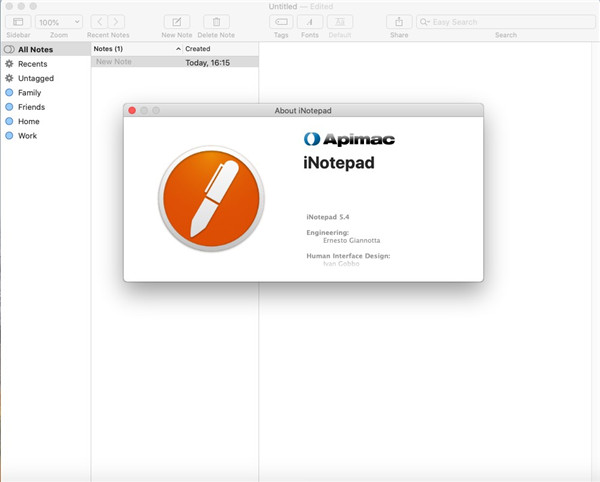
Task: Go to next recent note arrow
Action: pos(117,21)
